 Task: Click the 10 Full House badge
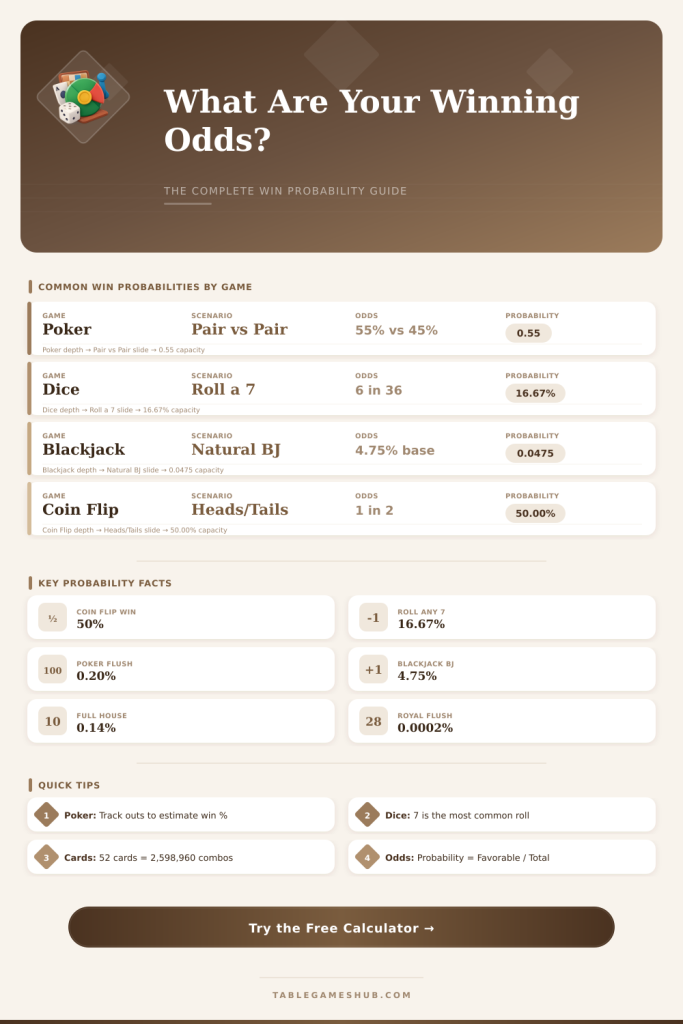[x=53, y=721]
